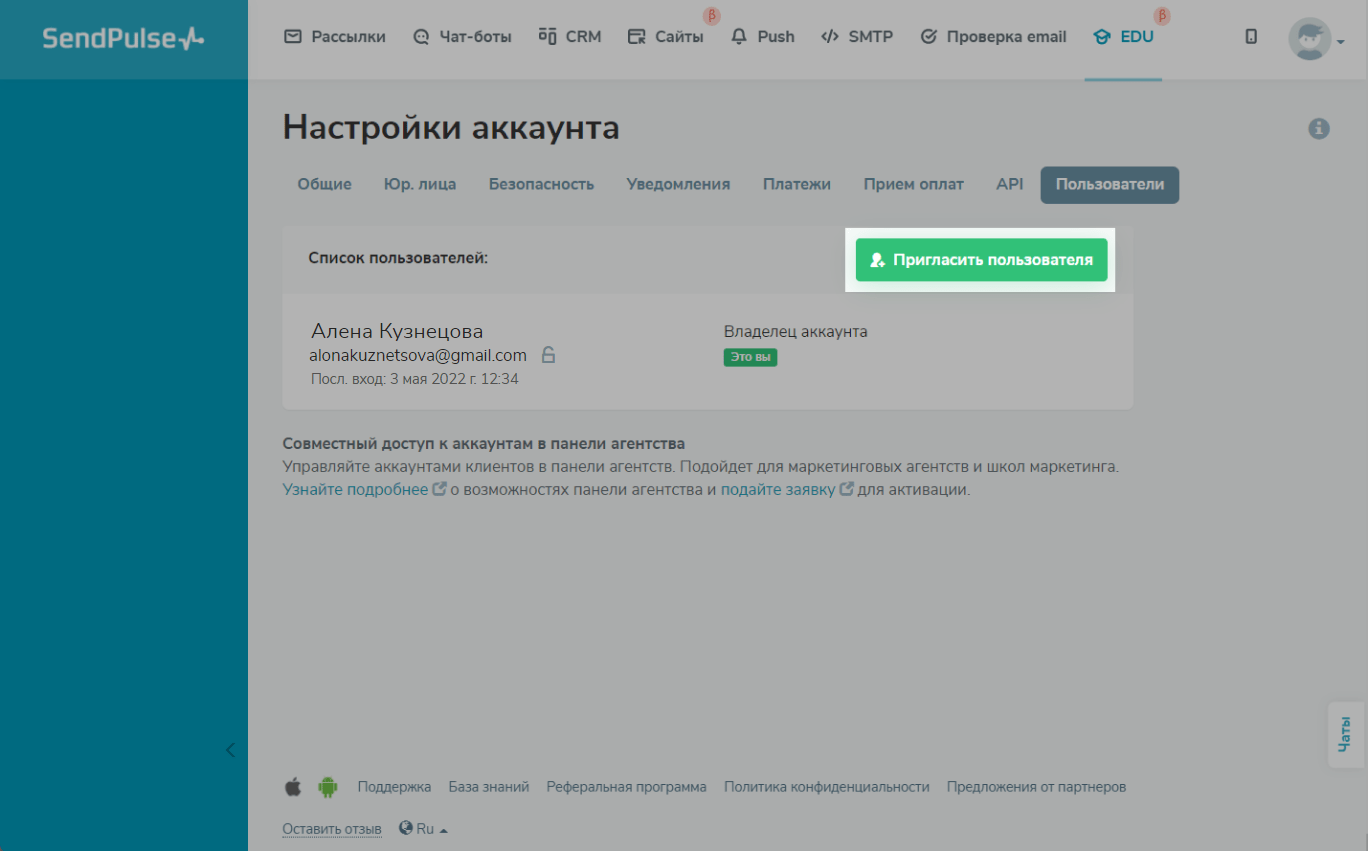Click the Оставить отзыв footer link
The width and height of the screenshot is (1368, 851).
332,829
